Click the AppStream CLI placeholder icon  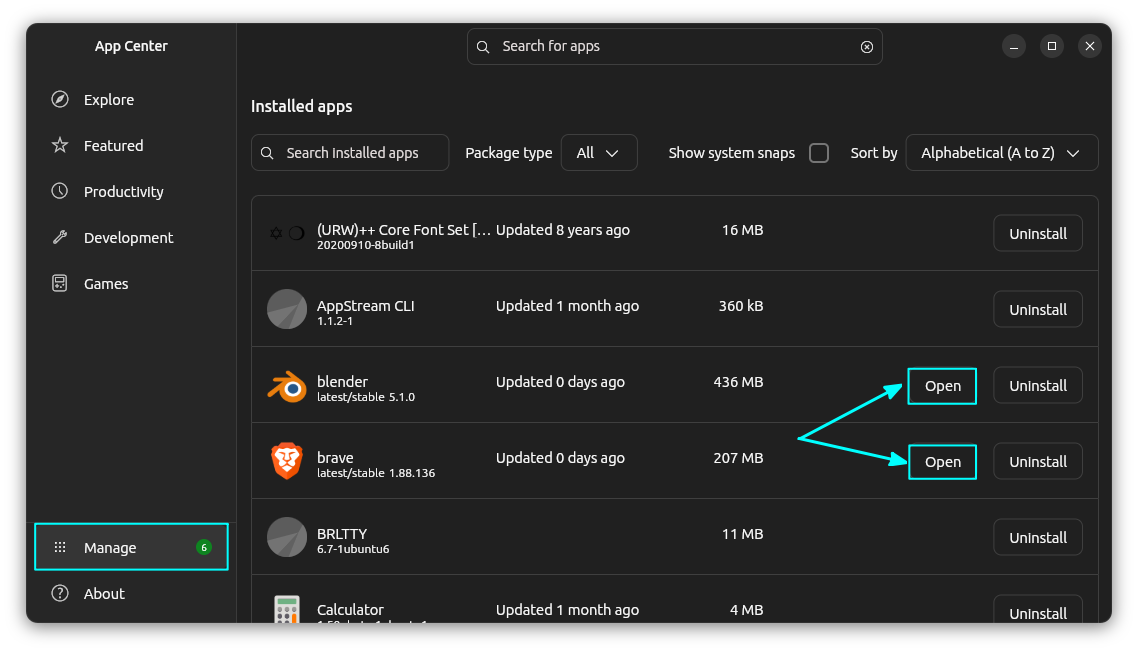pos(287,309)
